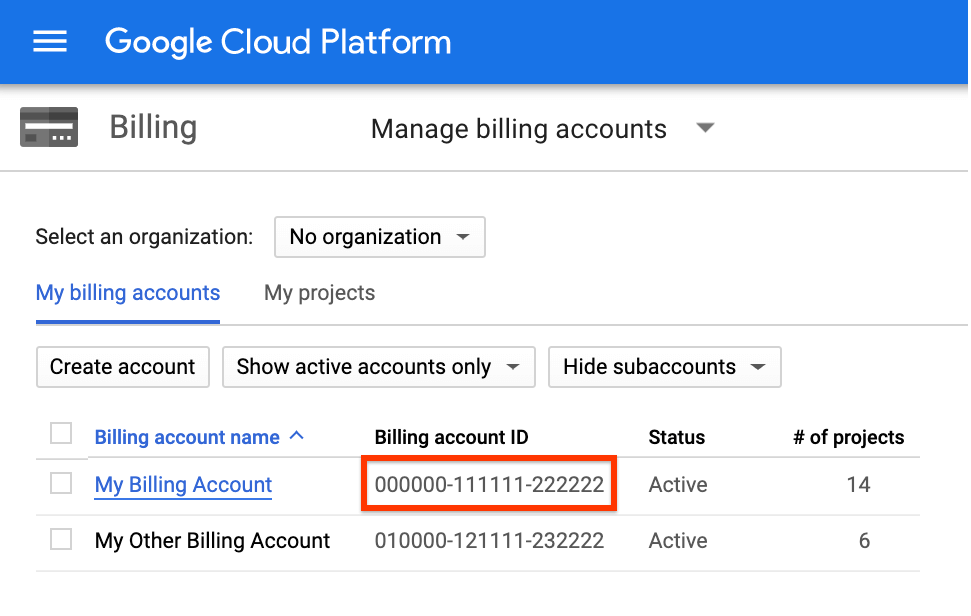
Task: Click the sort arrow on Billing account name
Action: tap(297, 436)
